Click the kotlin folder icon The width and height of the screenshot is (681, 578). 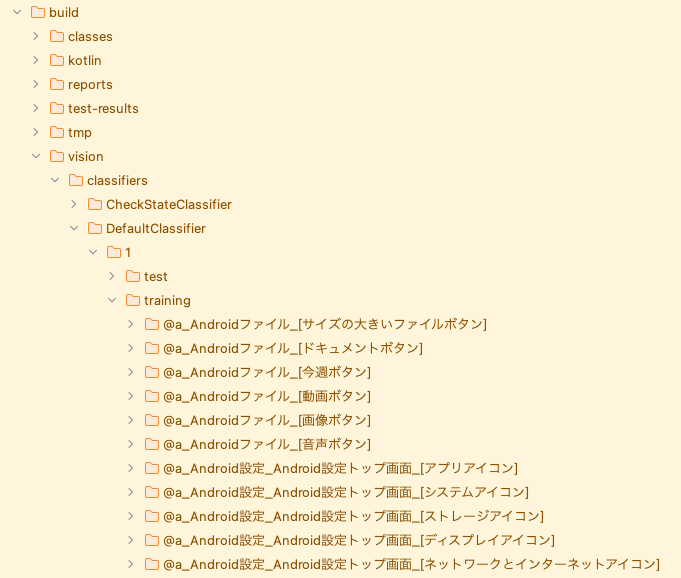[x=57, y=60]
